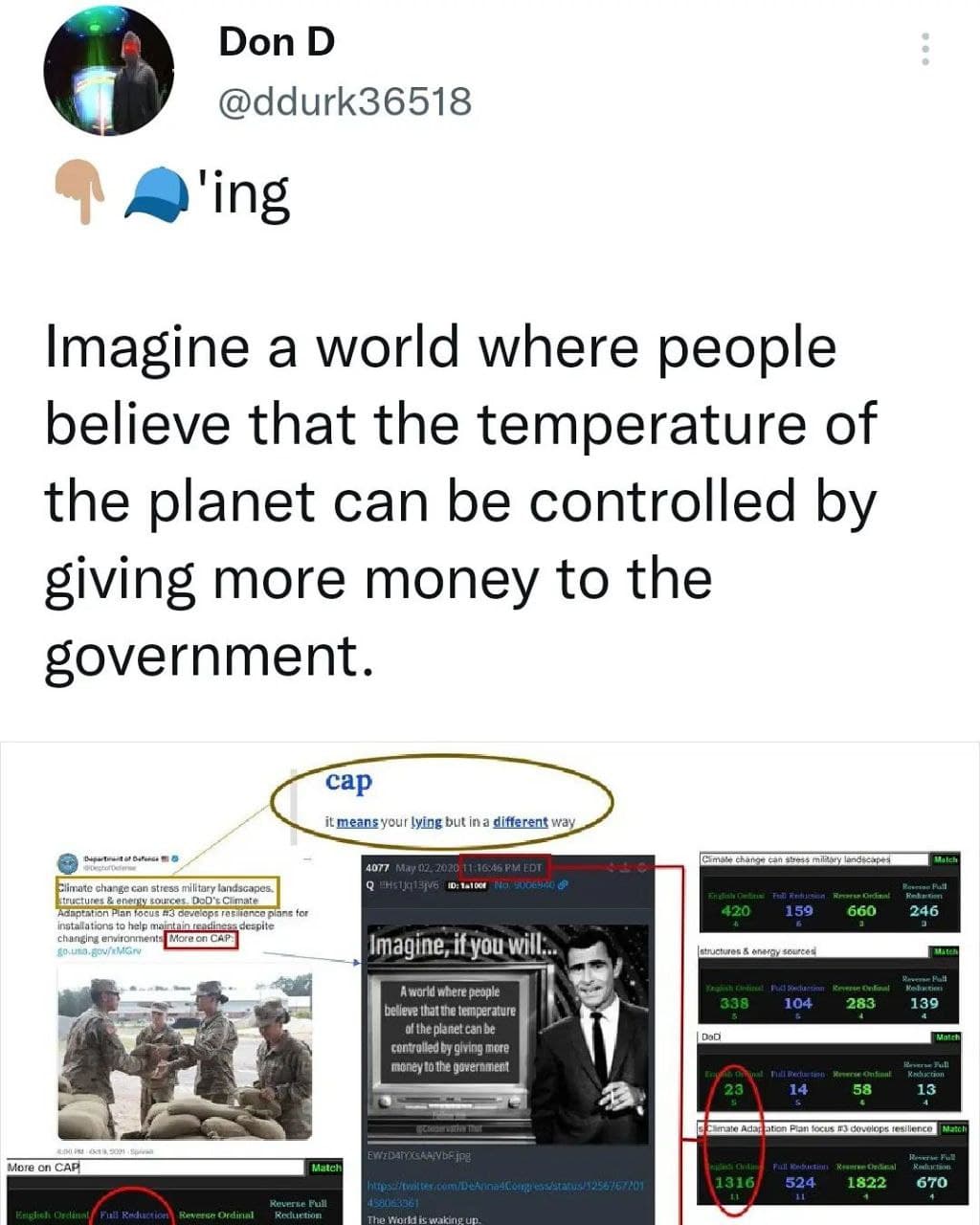Focus the "structures & energy sources" input field
This screenshot has width=980, height=1225.
[x=813, y=952]
